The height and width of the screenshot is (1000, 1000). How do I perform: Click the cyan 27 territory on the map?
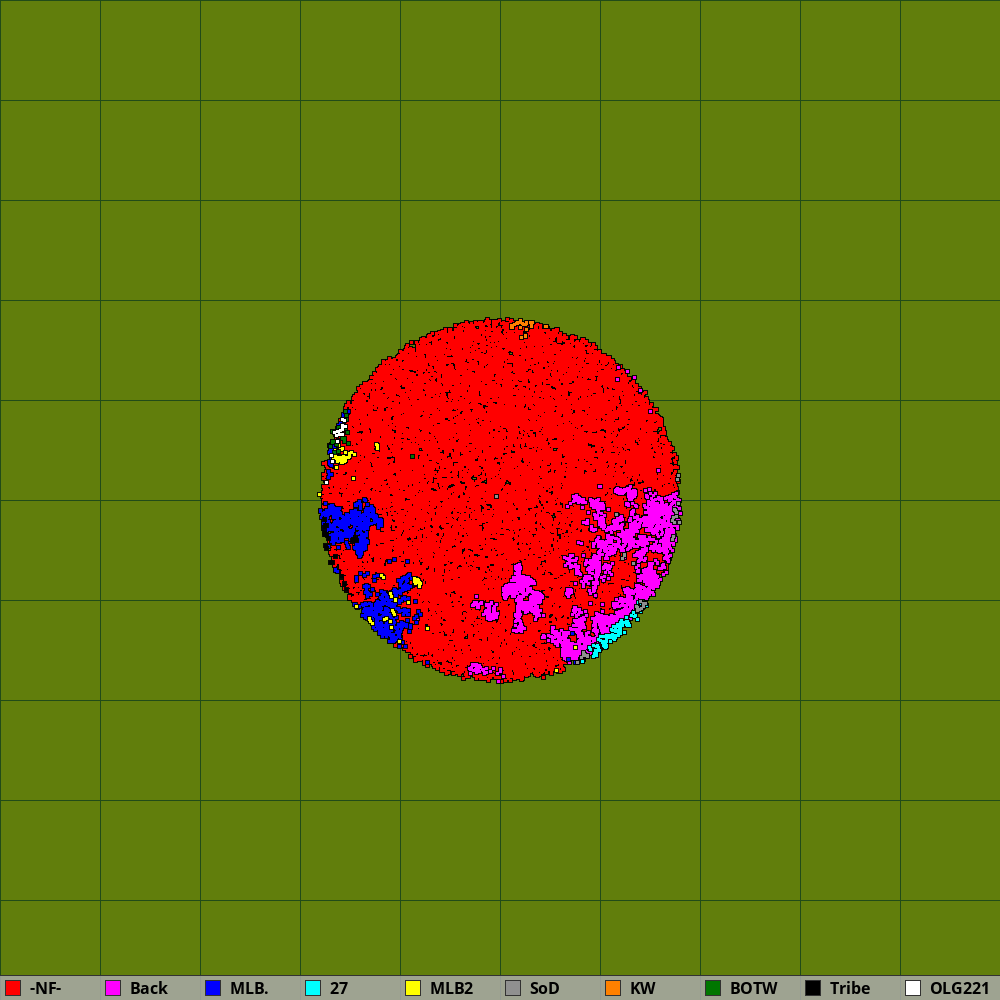612,633
